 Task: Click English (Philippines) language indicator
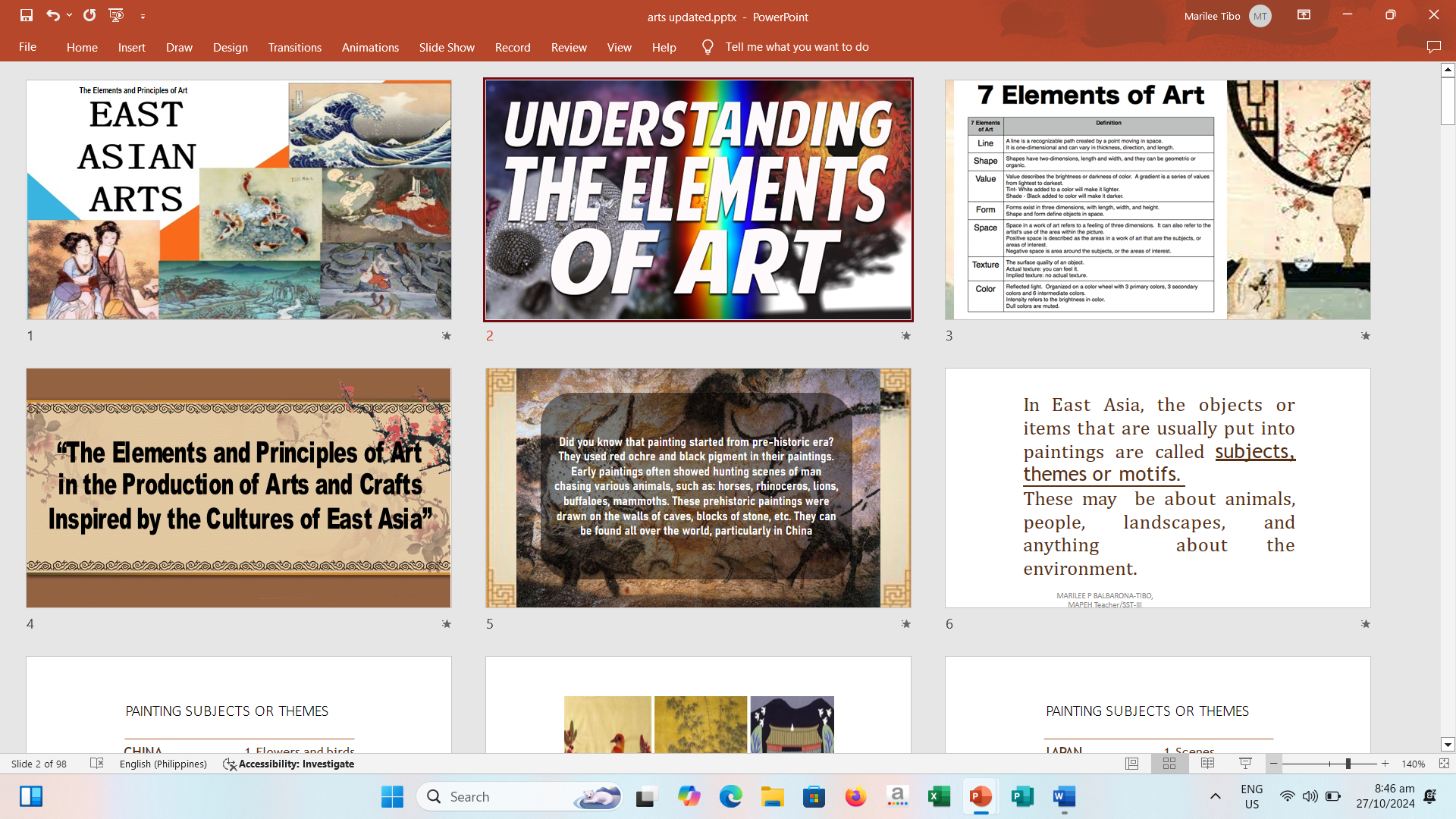tap(163, 764)
